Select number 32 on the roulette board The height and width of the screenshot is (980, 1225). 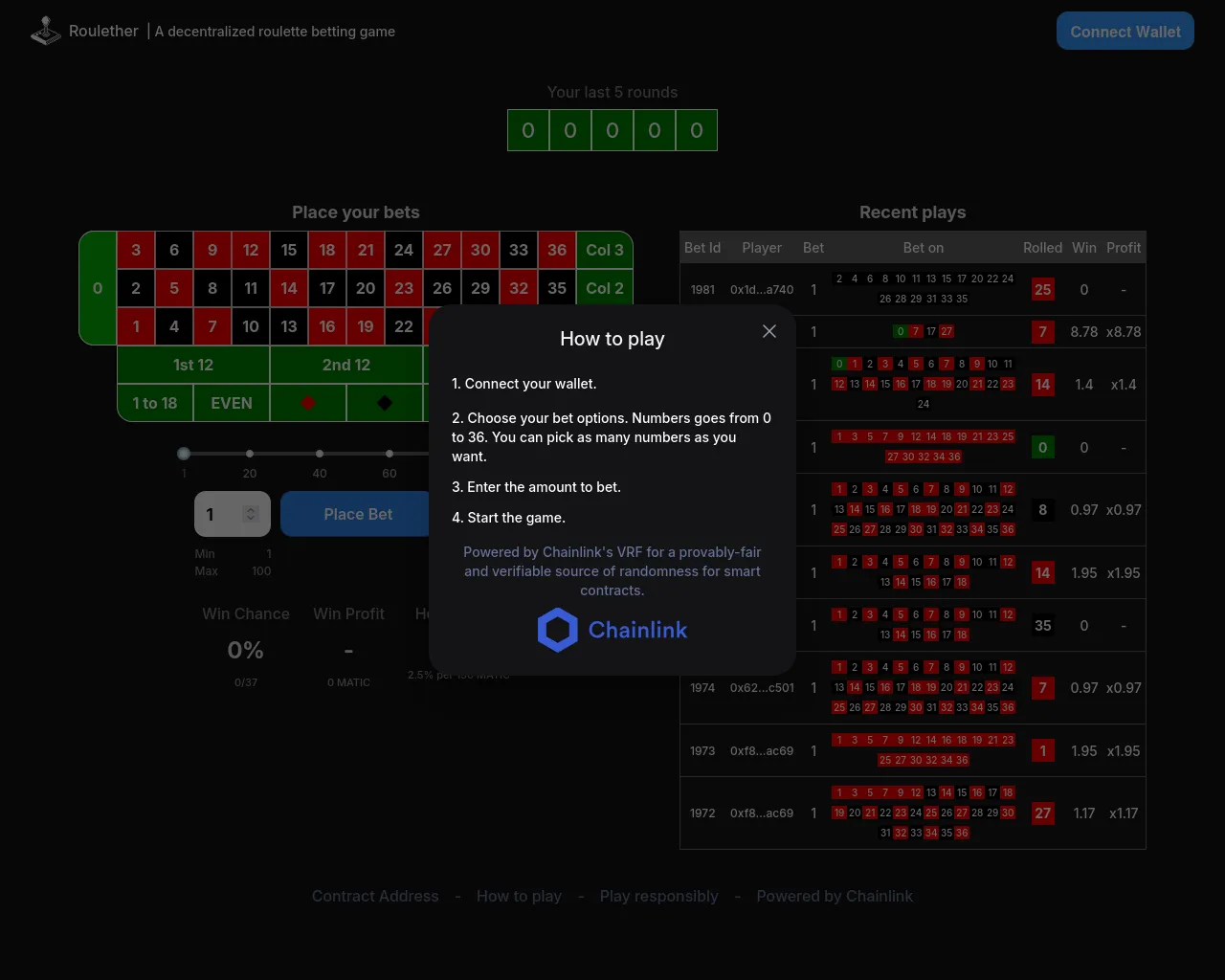click(x=519, y=288)
